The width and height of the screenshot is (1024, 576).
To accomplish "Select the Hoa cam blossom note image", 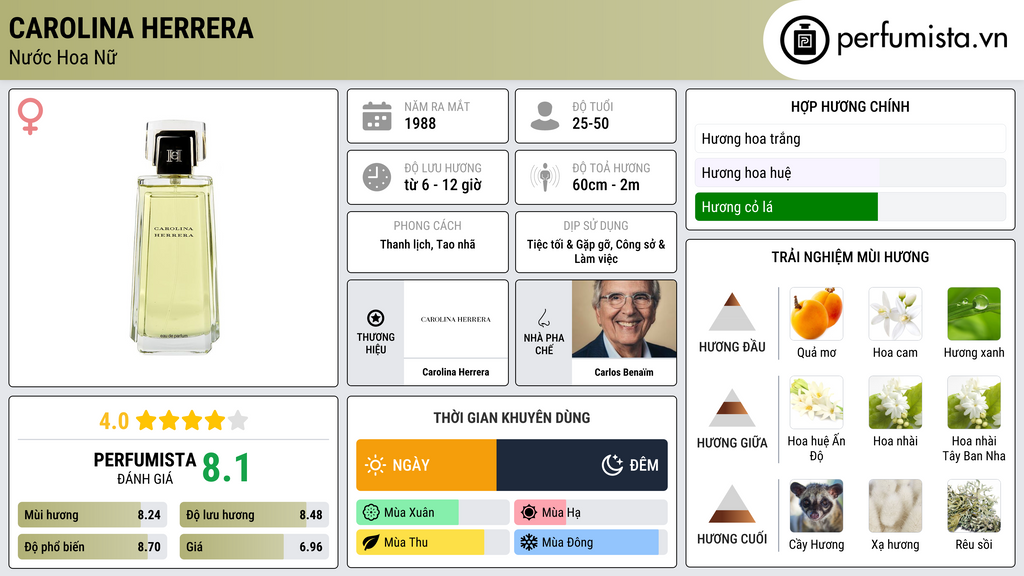I will point(895,314).
